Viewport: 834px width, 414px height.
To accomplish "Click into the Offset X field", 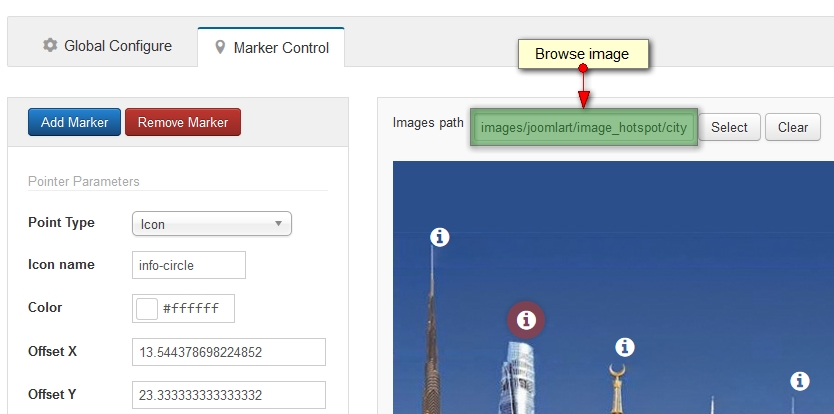I will point(229,352).
